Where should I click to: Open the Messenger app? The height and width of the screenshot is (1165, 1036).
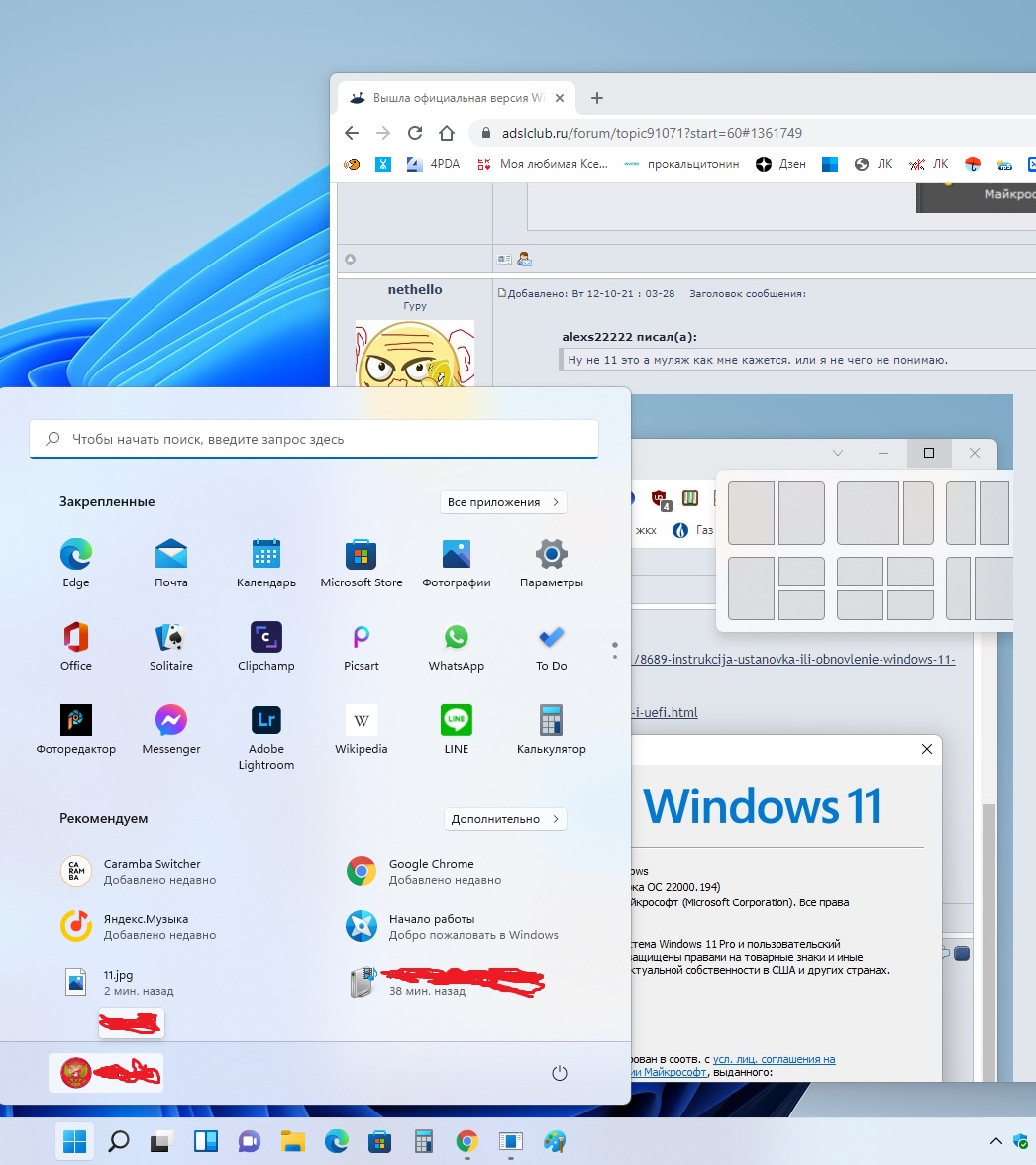pos(170,729)
